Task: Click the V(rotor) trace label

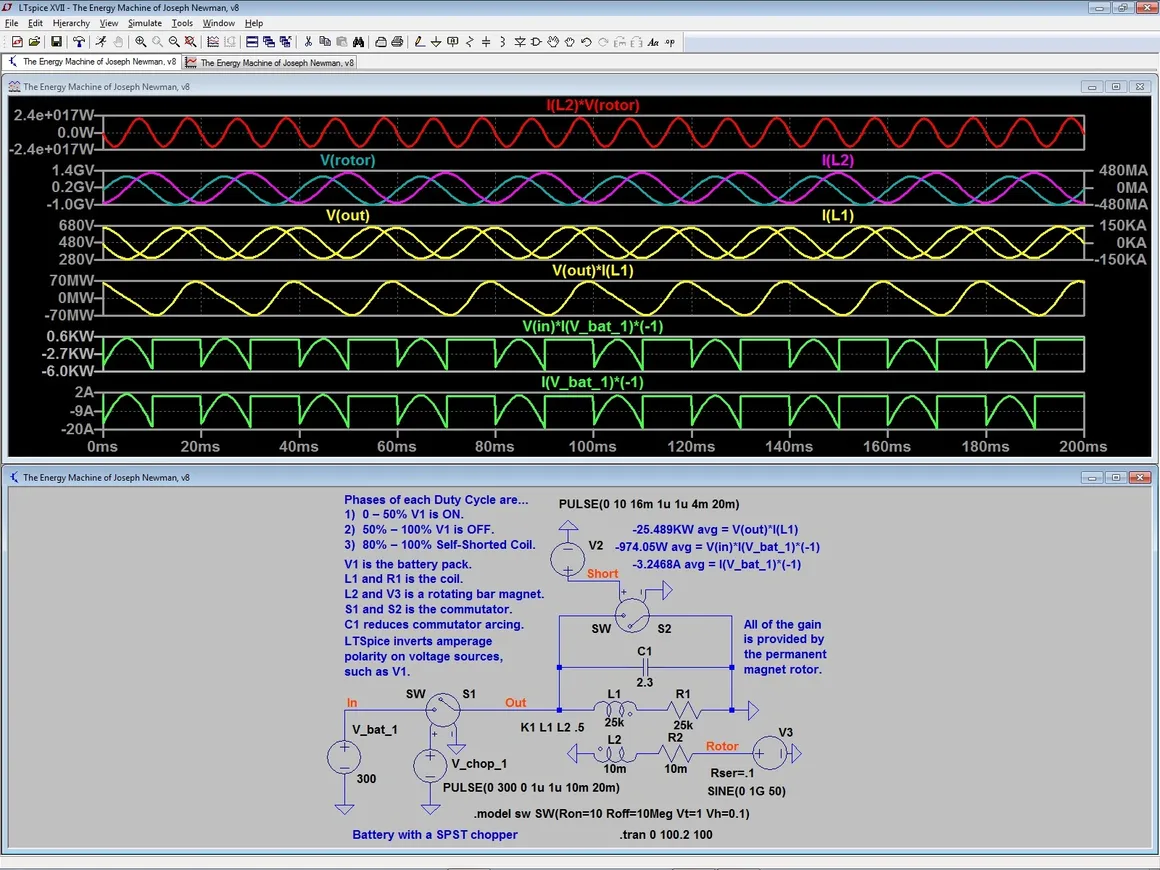Action: [350, 160]
